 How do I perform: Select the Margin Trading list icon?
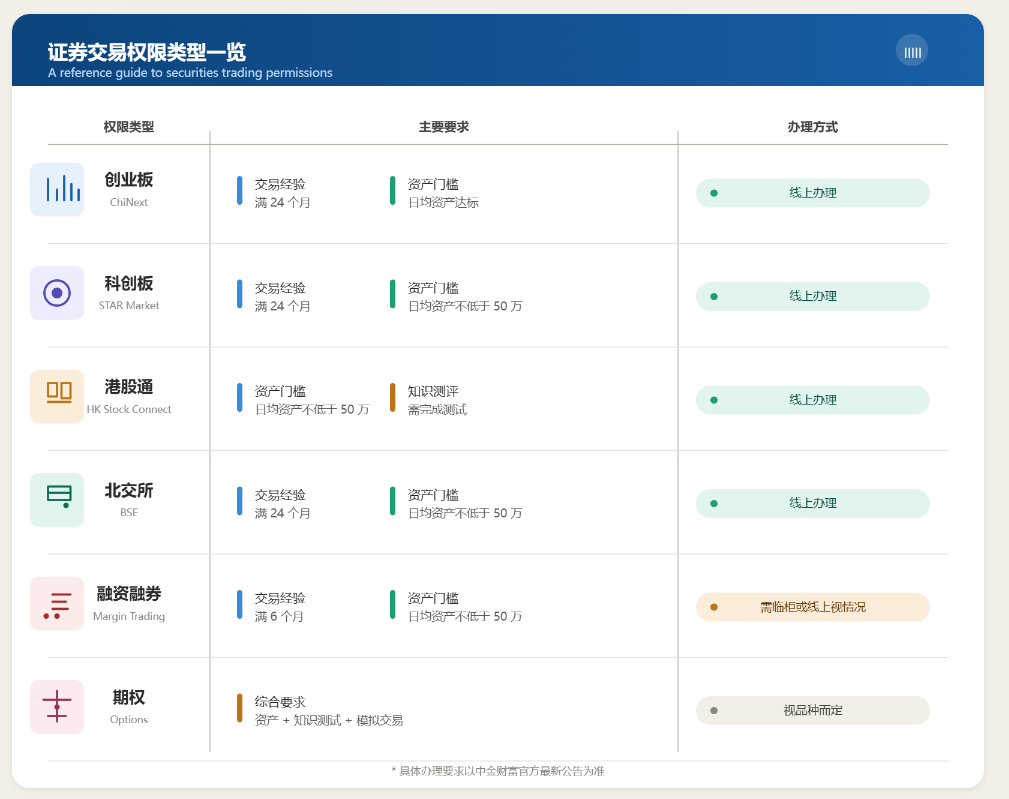[57, 603]
